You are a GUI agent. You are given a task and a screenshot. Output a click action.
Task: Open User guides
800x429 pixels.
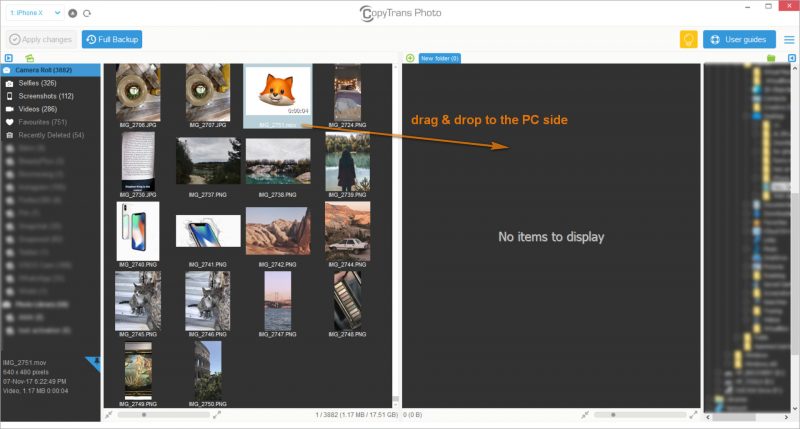click(x=739, y=39)
